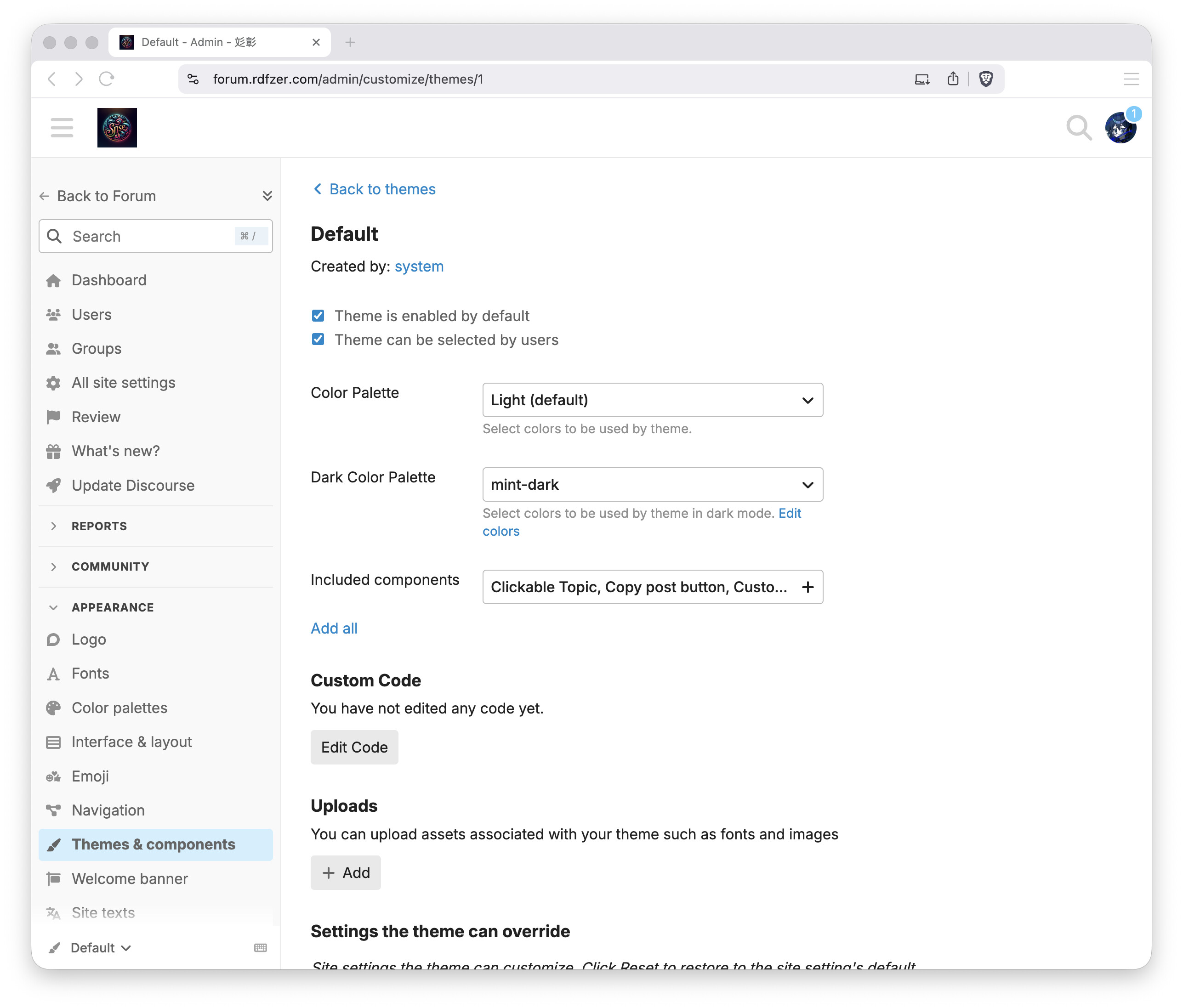Open the Color Palette dropdown
This screenshot has height=1008, width=1183.
point(652,400)
